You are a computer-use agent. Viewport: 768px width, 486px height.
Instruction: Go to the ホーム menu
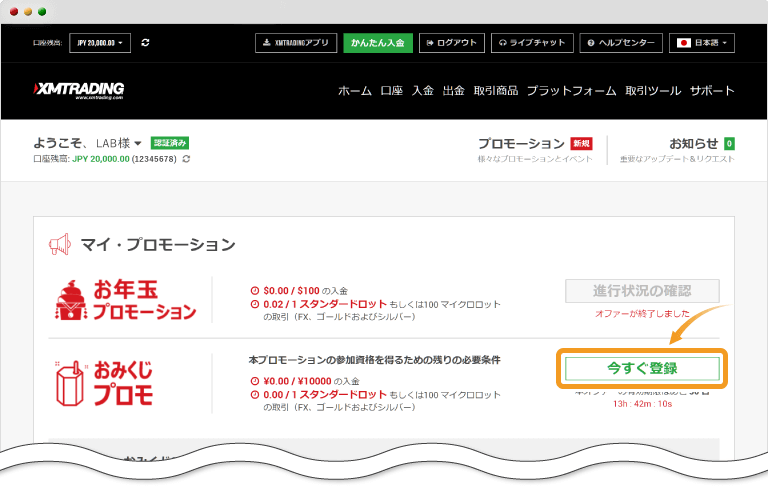coord(355,91)
